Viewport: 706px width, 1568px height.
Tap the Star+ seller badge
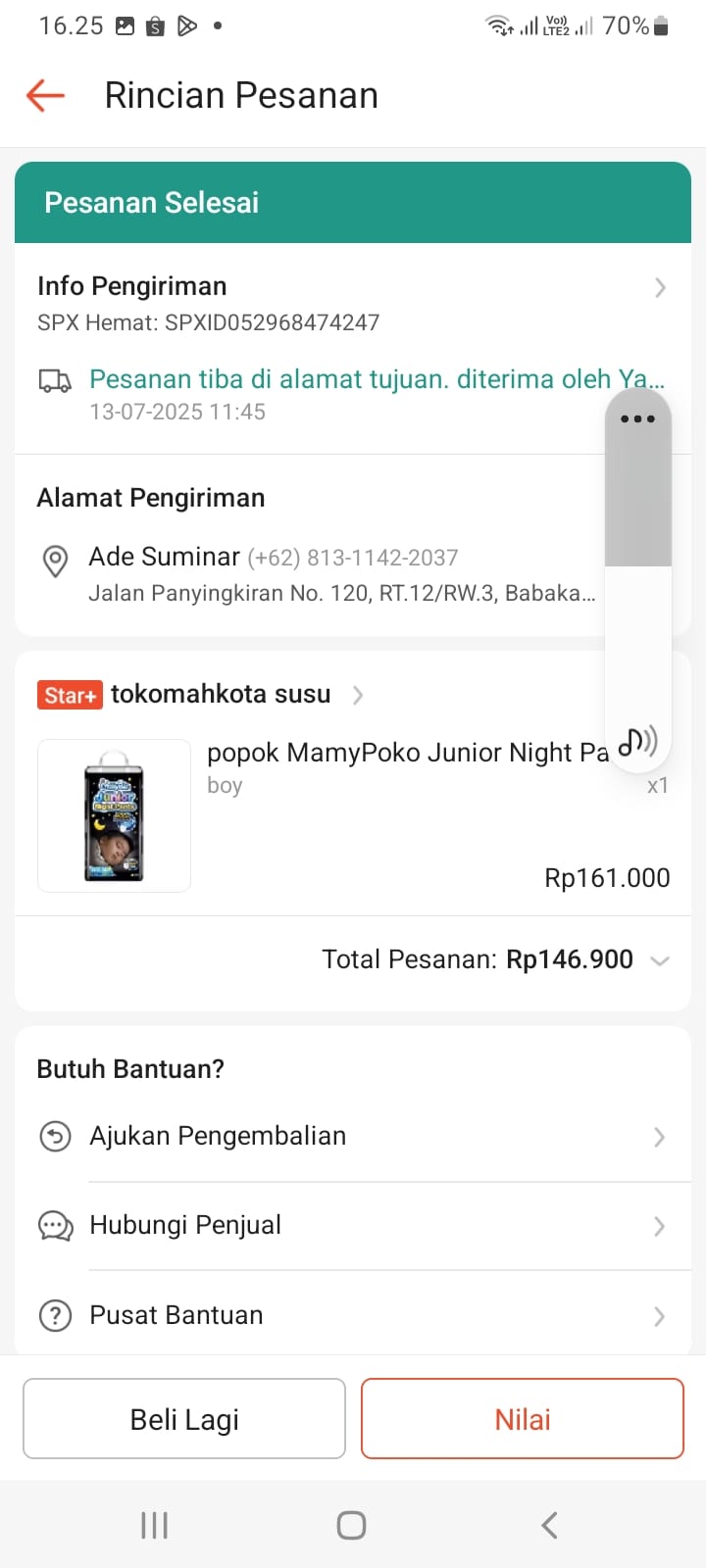click(69, 695)
